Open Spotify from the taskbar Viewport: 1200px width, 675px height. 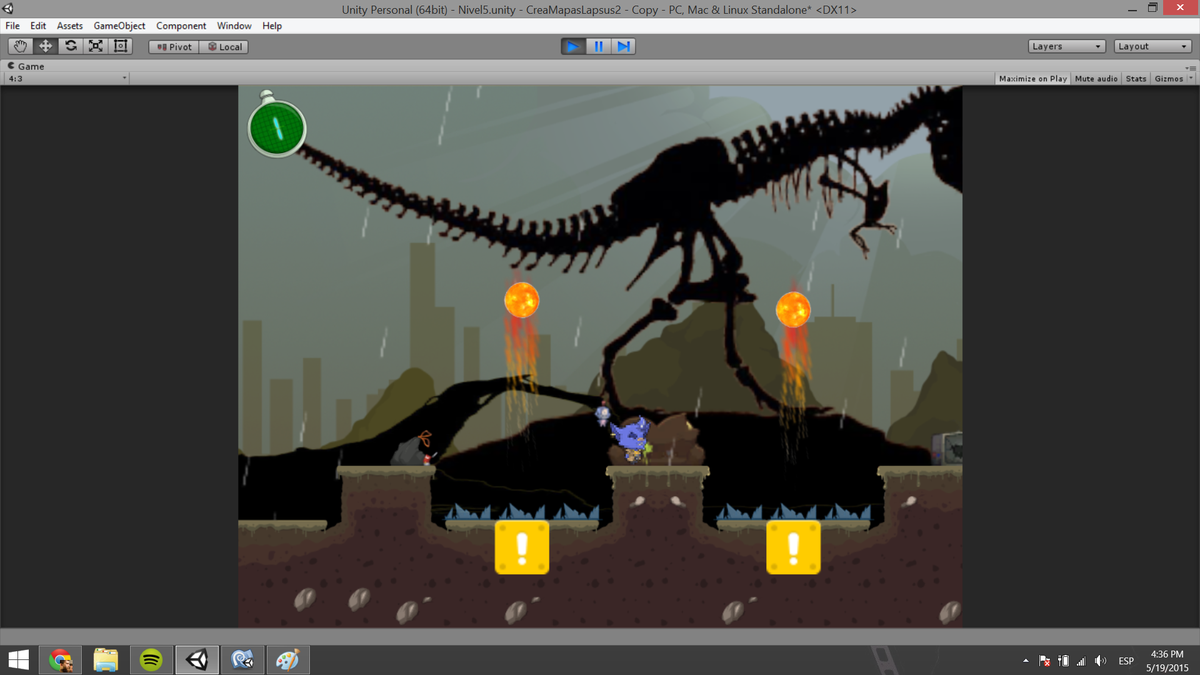click(151, 660)
